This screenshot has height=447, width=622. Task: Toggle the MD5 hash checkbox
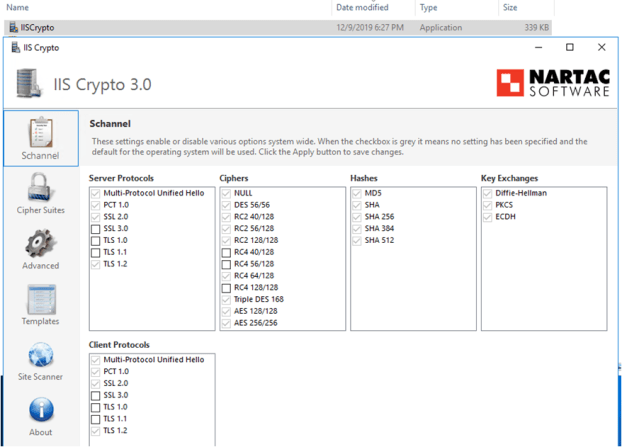(x=357, y=194)
